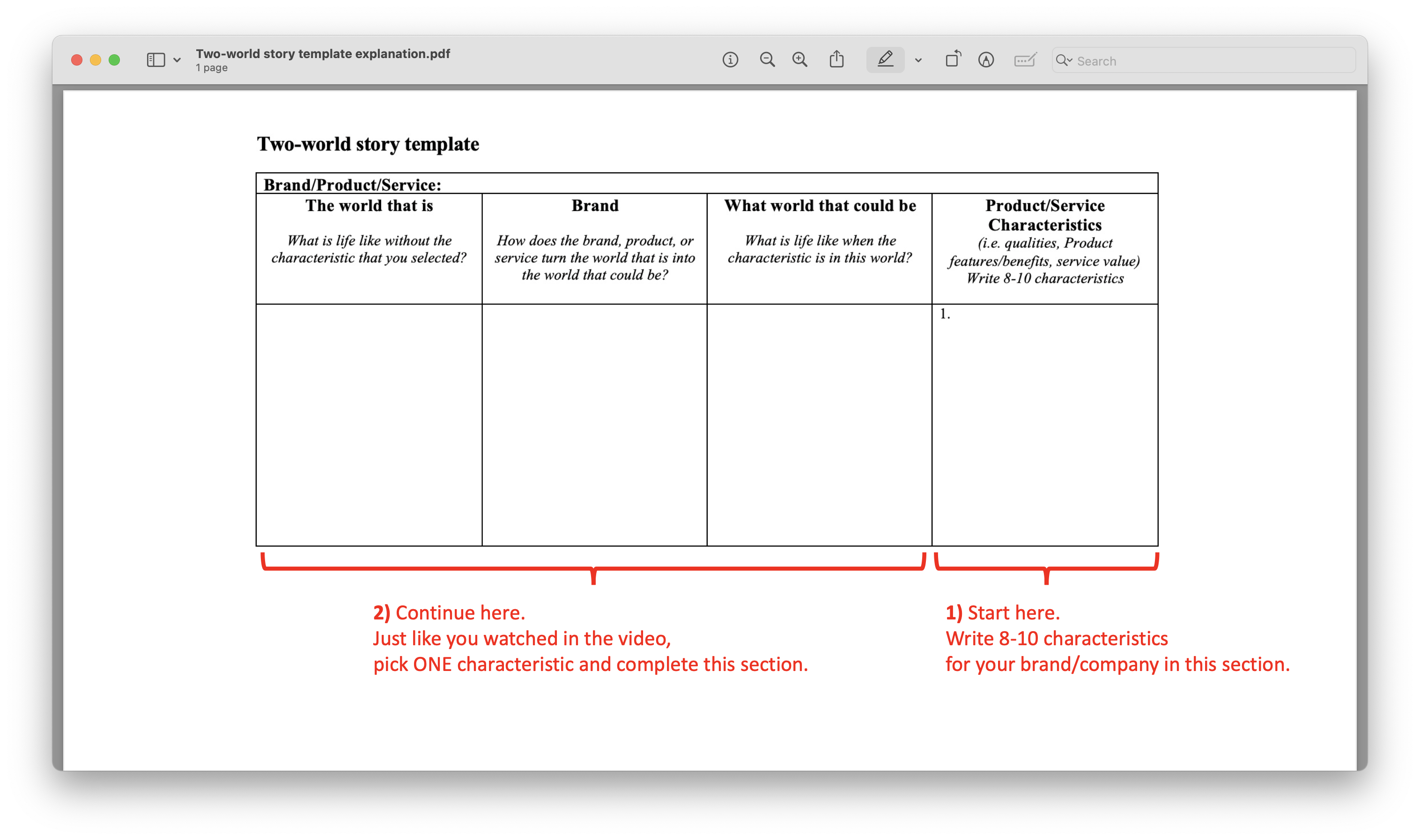The height and width of the screenshot is (840, 1420).
Task: Click the empty cell under The world that is
Action: (369, 425)
